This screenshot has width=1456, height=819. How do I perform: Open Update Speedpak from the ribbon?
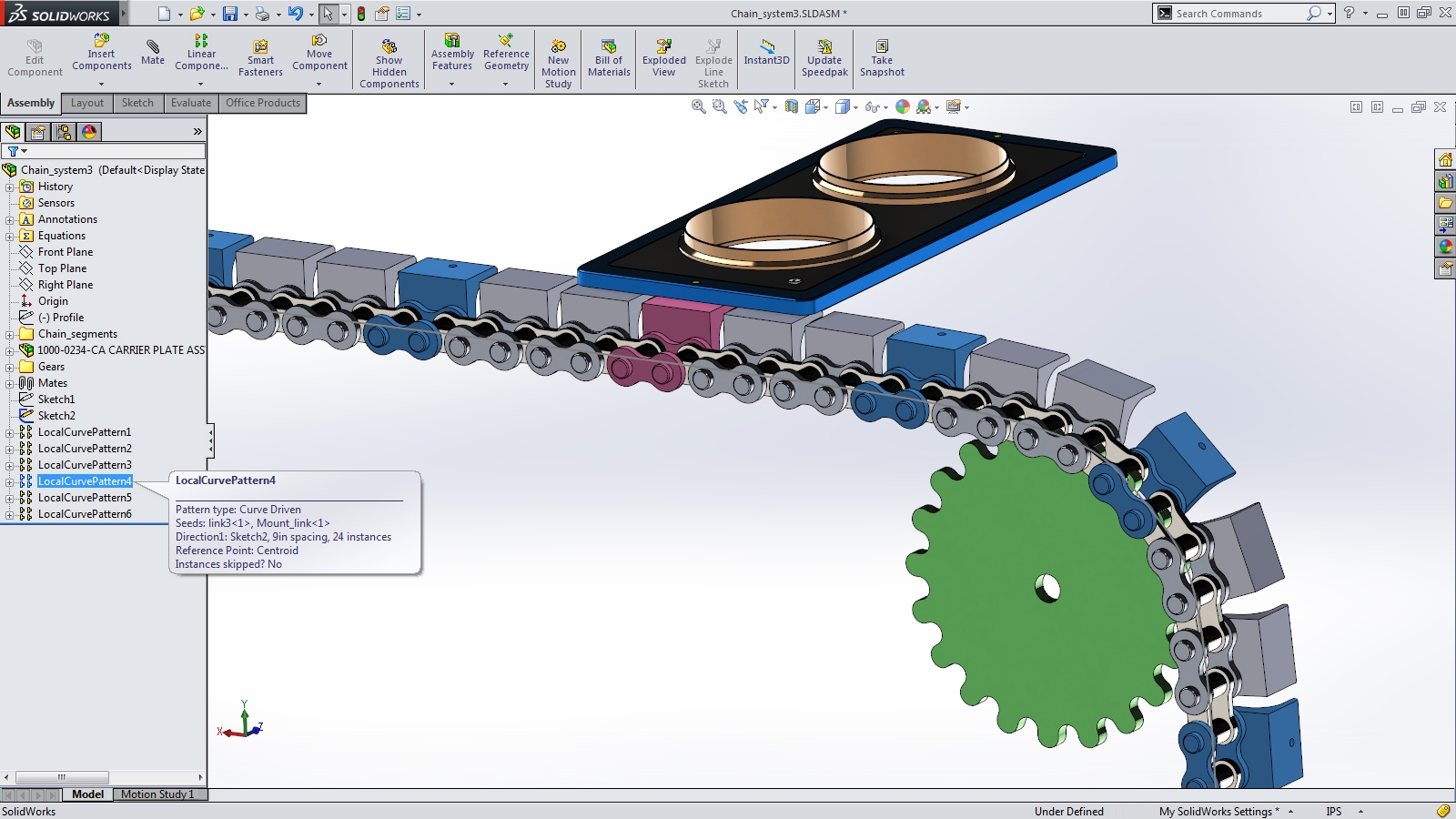click(824, 55)
